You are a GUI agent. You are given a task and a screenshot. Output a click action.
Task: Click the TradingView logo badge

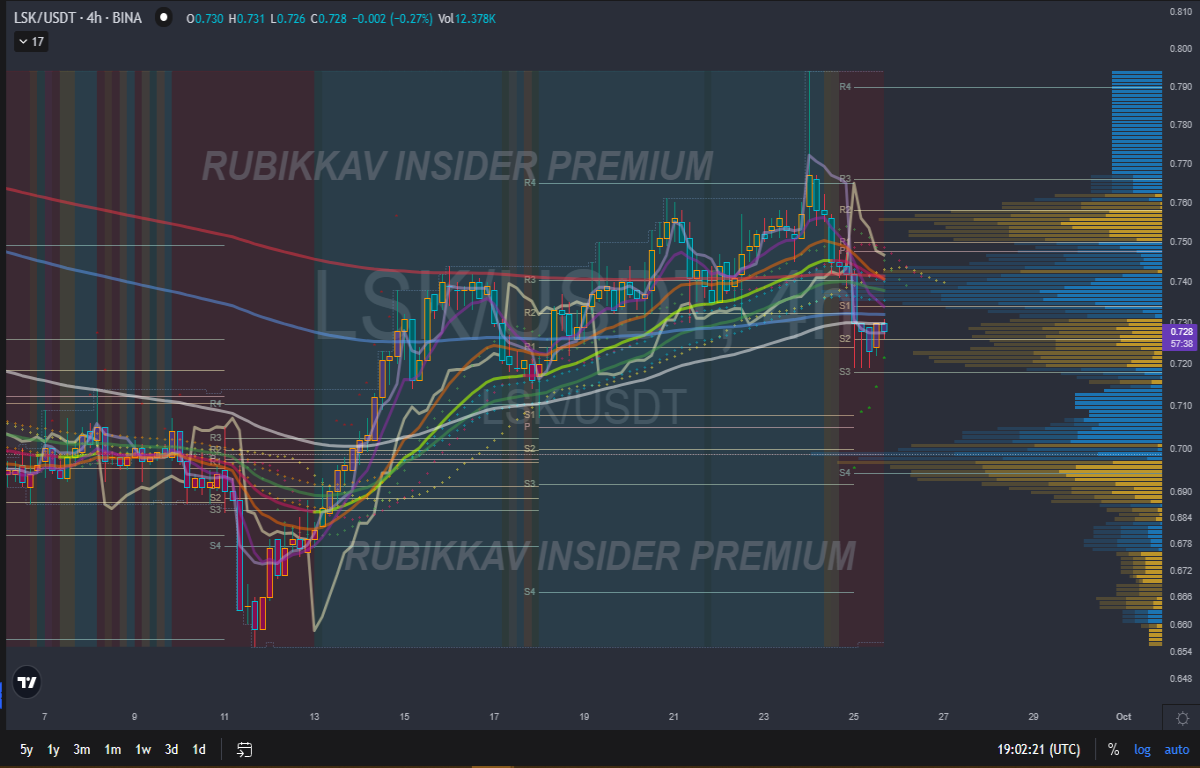pyautogui.click(x=28, y=683)
